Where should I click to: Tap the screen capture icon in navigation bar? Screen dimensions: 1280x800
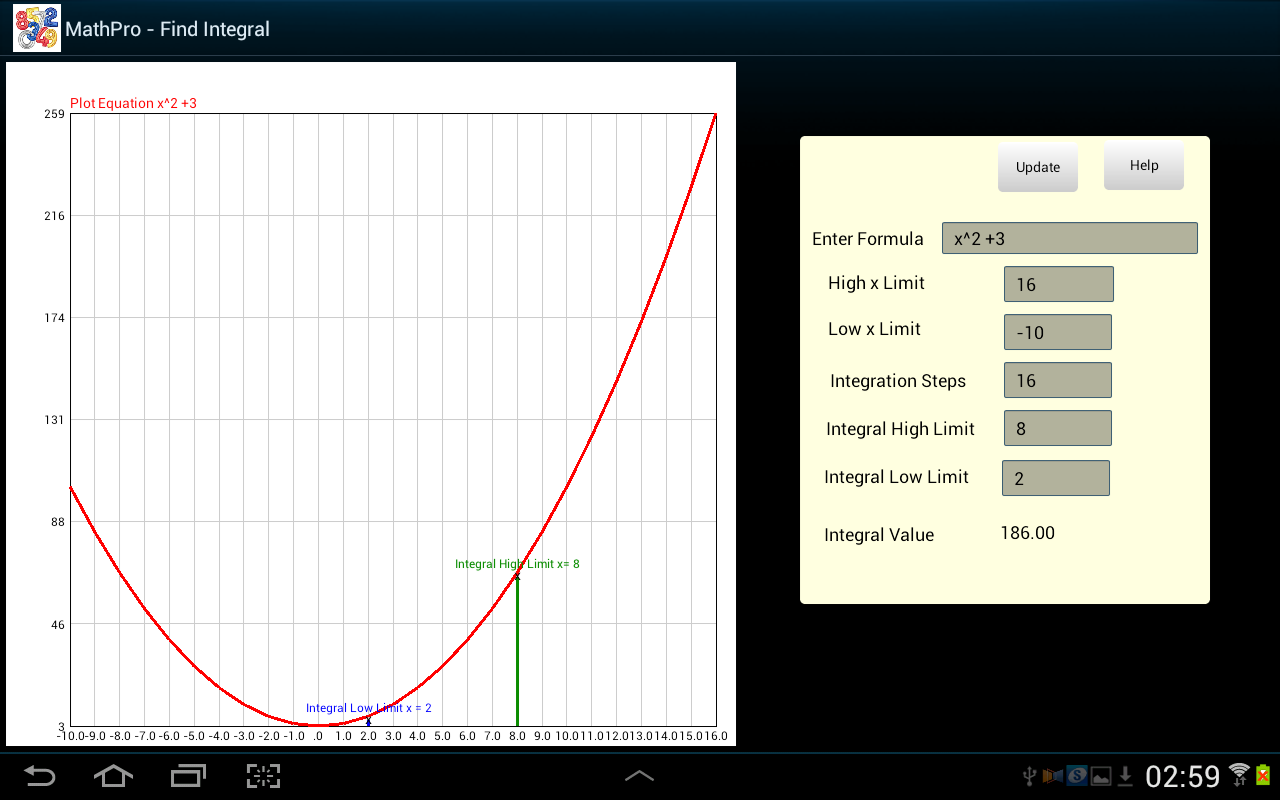point(262,776)
